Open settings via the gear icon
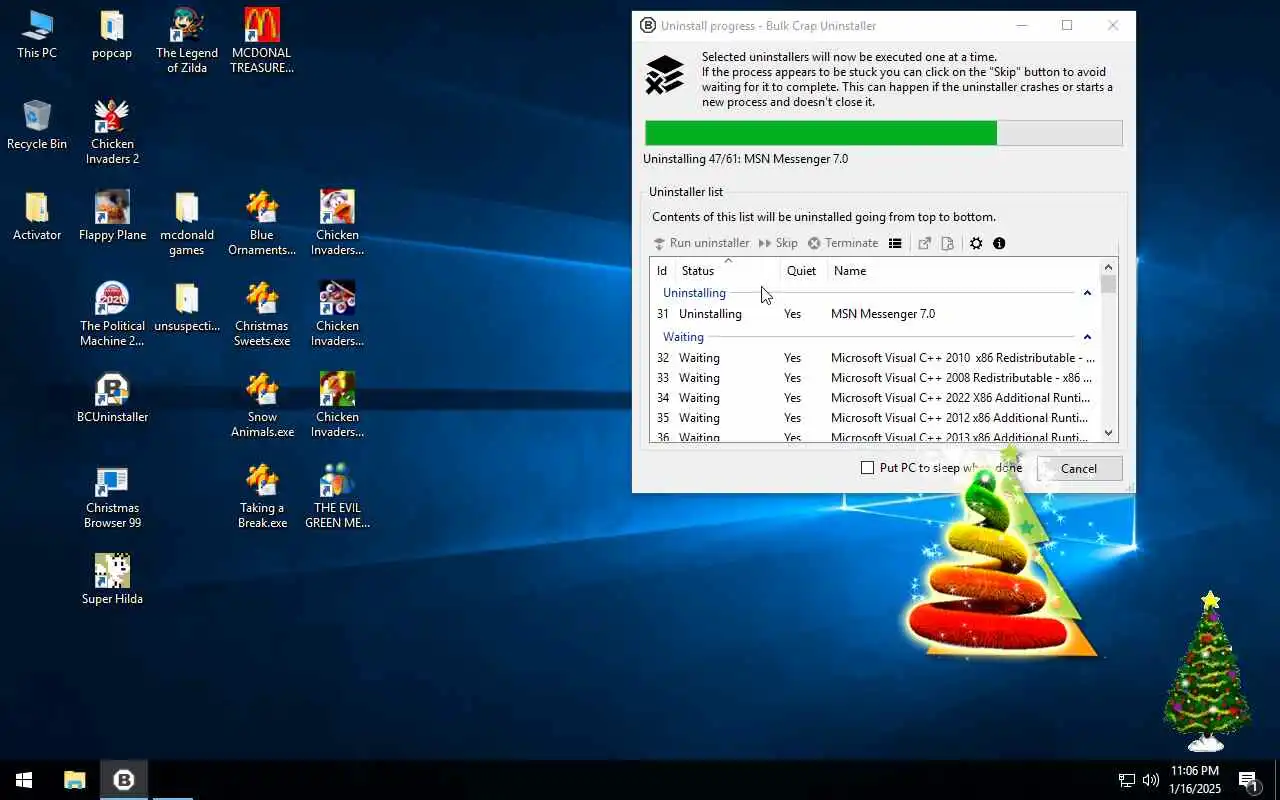 tap(976, 243)
